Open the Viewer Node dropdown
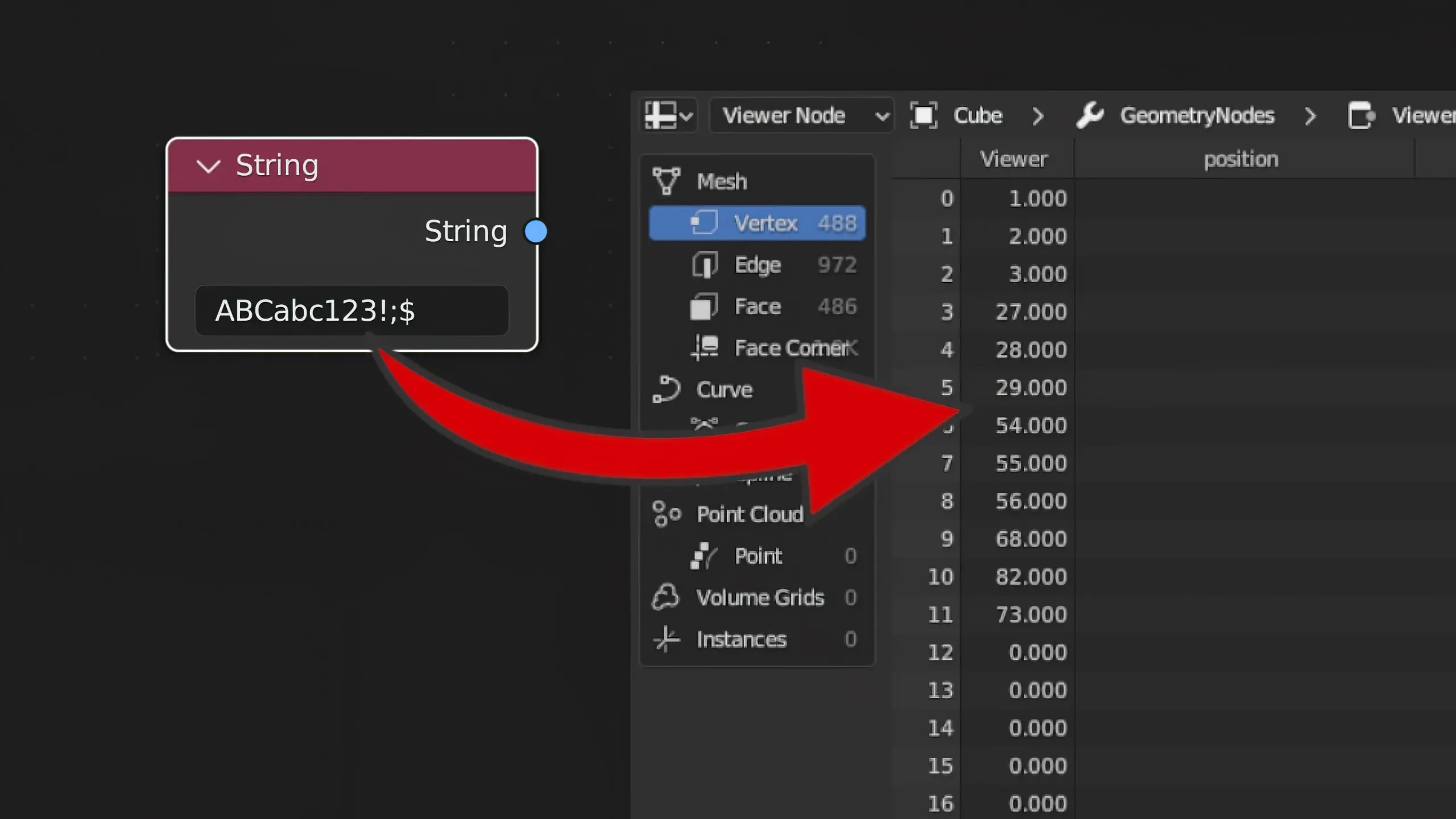 tap(802, 116)
